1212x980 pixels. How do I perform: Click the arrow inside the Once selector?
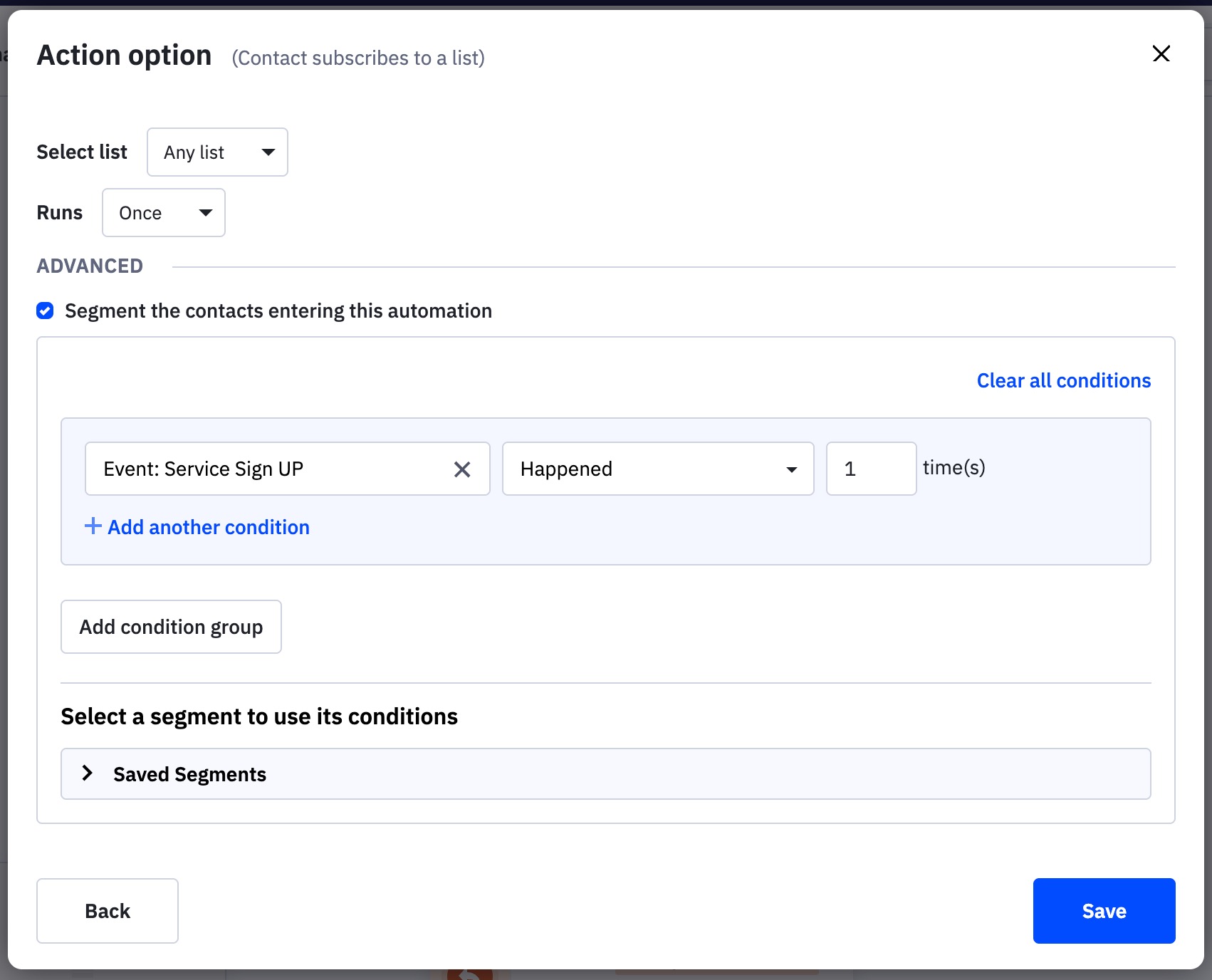(x=206, y=212)
